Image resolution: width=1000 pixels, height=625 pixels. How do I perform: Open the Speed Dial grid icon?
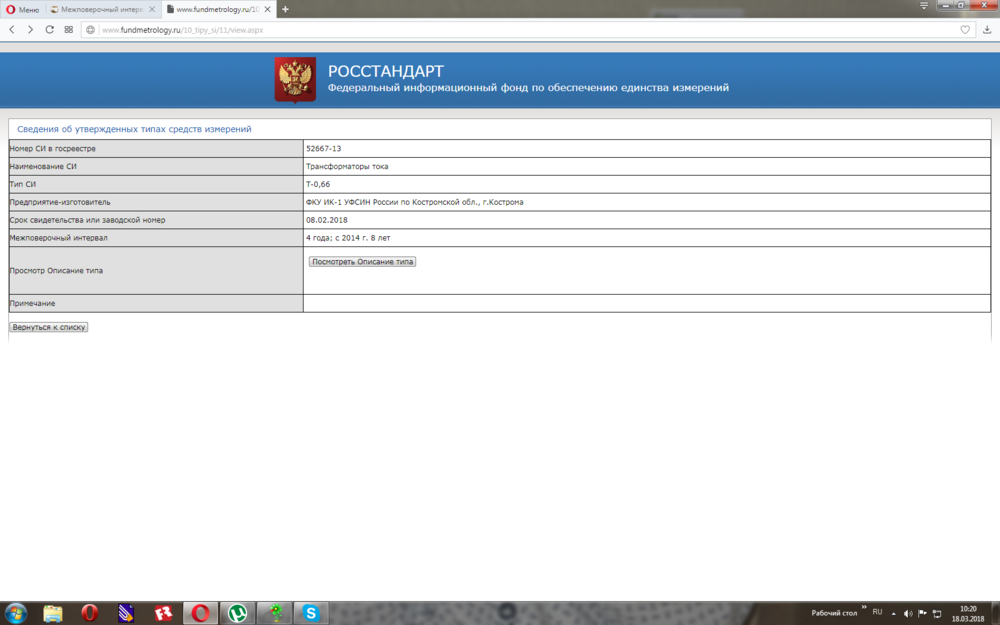[x=69, y=30]
